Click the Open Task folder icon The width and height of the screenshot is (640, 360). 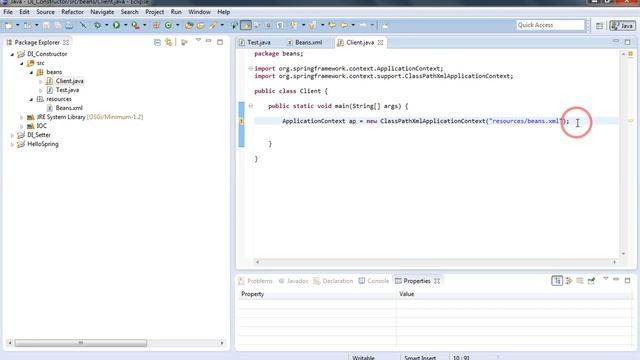click(x=200, y=25)
